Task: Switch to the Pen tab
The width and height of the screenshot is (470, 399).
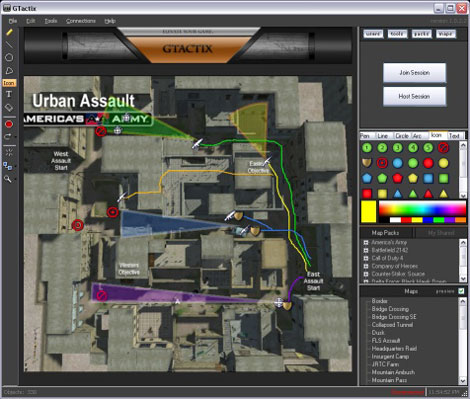Action: click(x=366, y=136)
